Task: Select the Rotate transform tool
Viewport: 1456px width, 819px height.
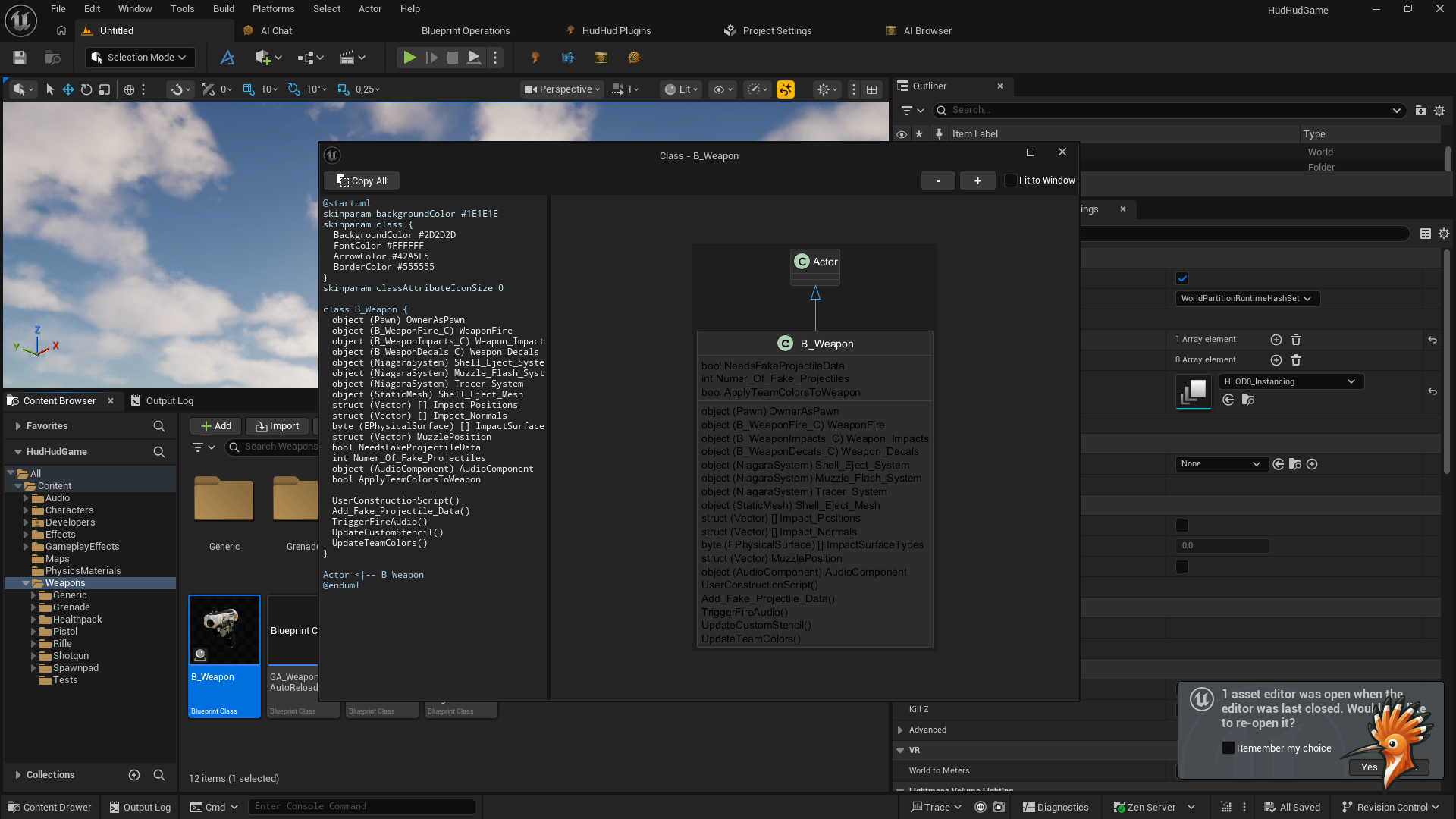Action: pyautogui.click(x=86, y=89)
